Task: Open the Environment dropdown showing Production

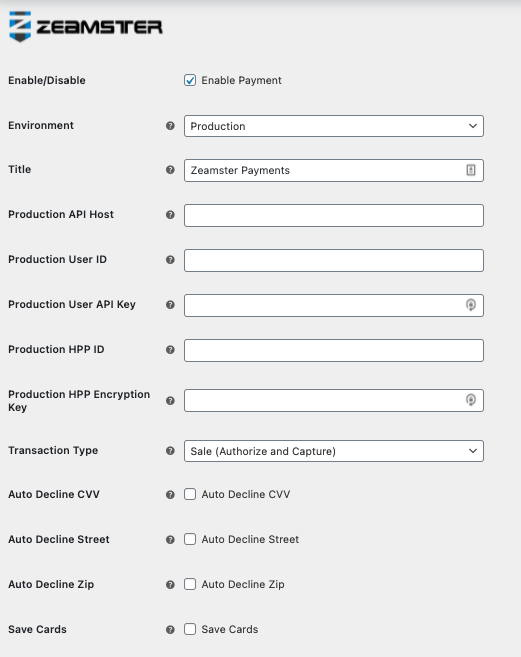Action: tap(334, 126)
